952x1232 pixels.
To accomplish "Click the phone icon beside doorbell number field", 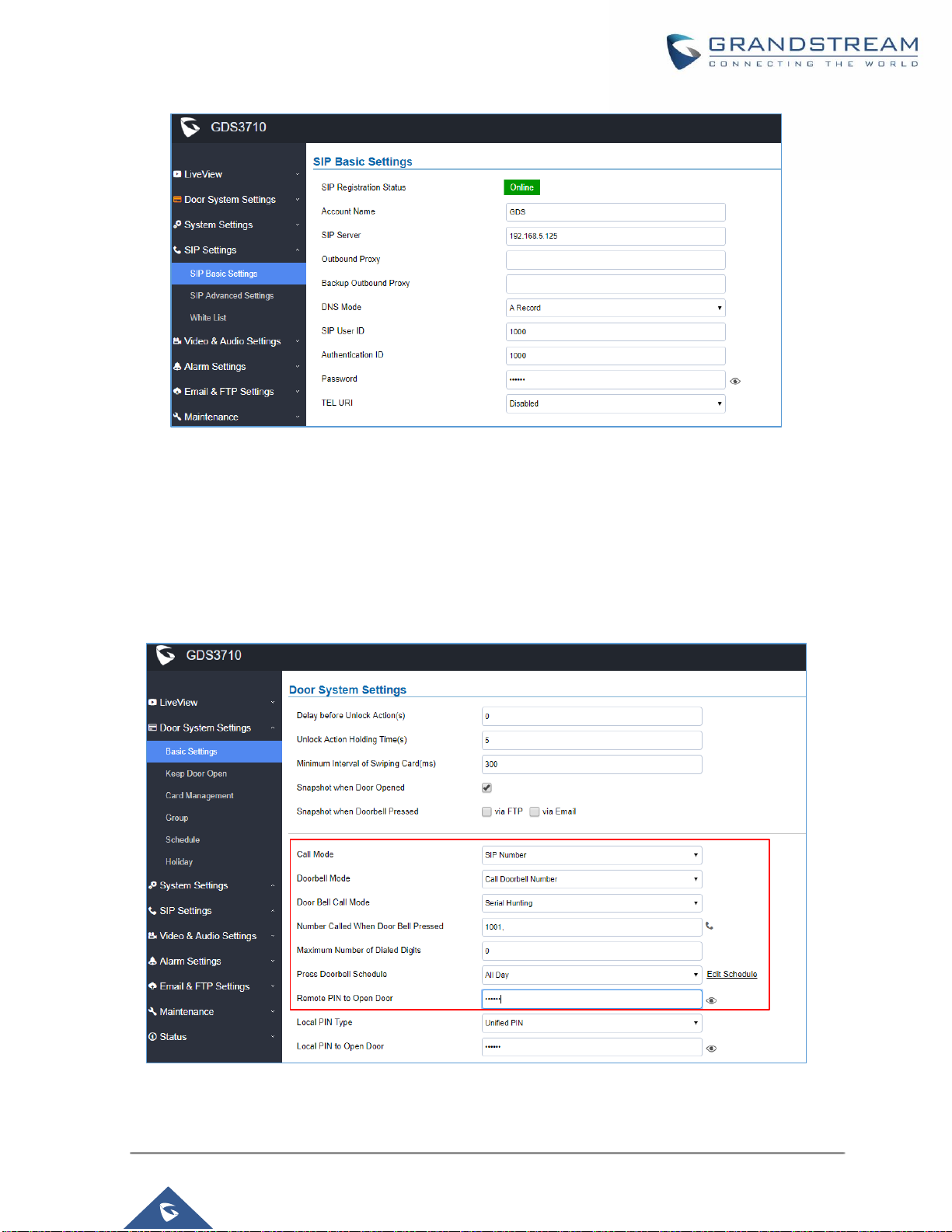I will (x=709, y=926).
